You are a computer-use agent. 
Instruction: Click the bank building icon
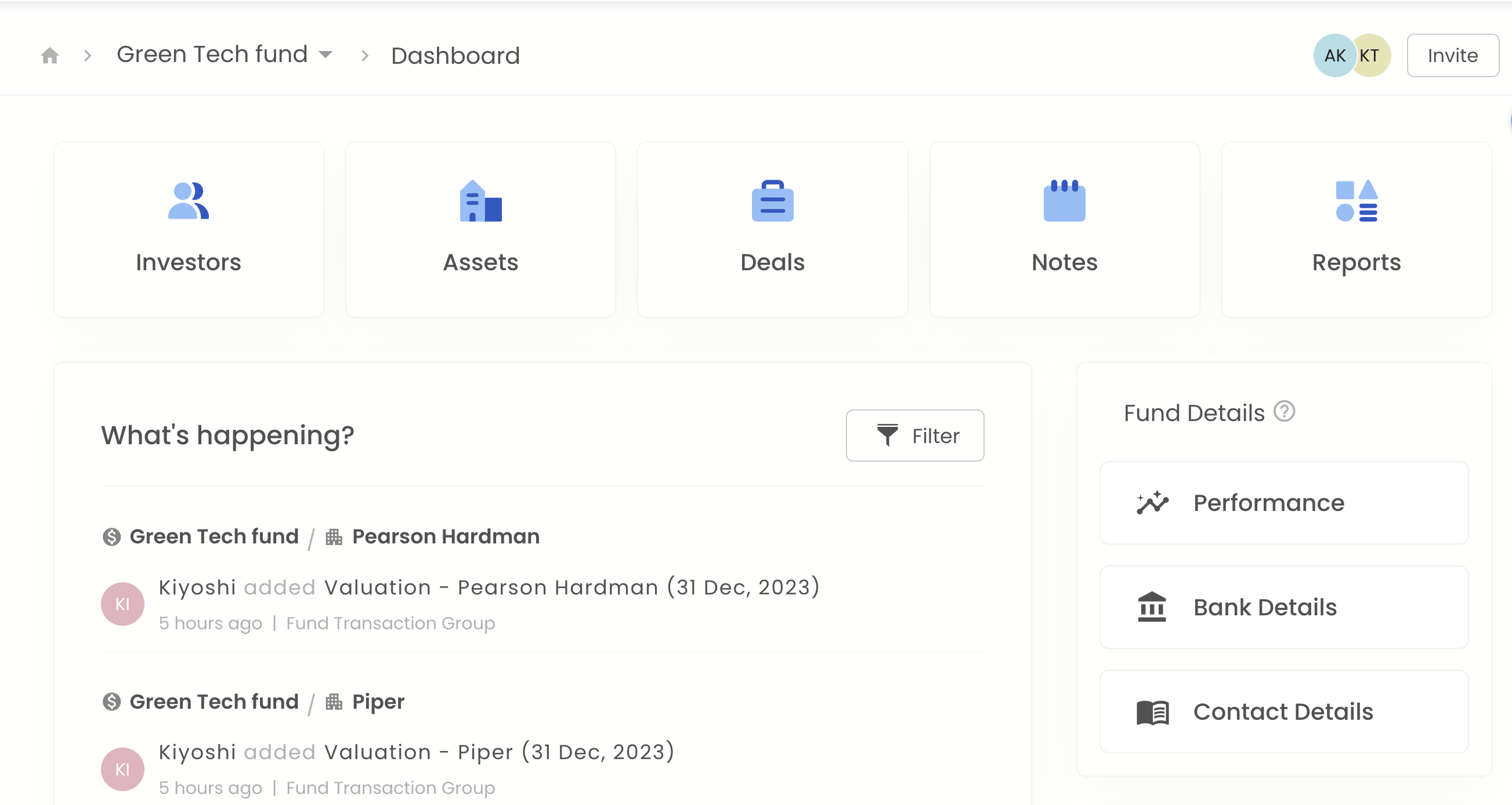click(x=1152, y=607)
